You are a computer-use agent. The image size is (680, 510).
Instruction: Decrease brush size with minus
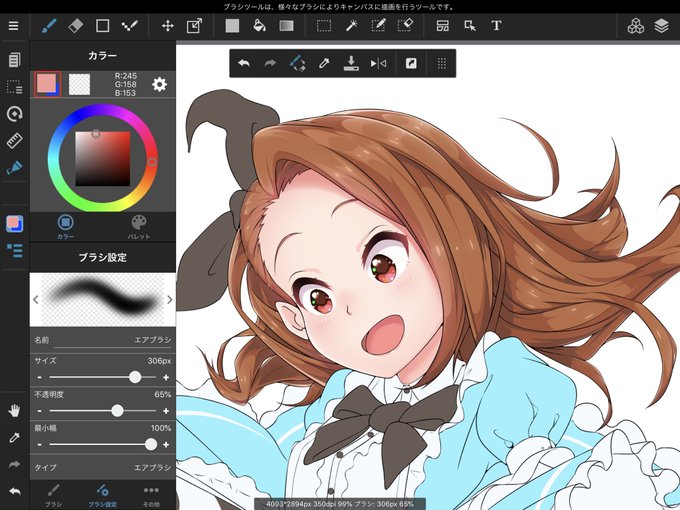coord(39,377)
